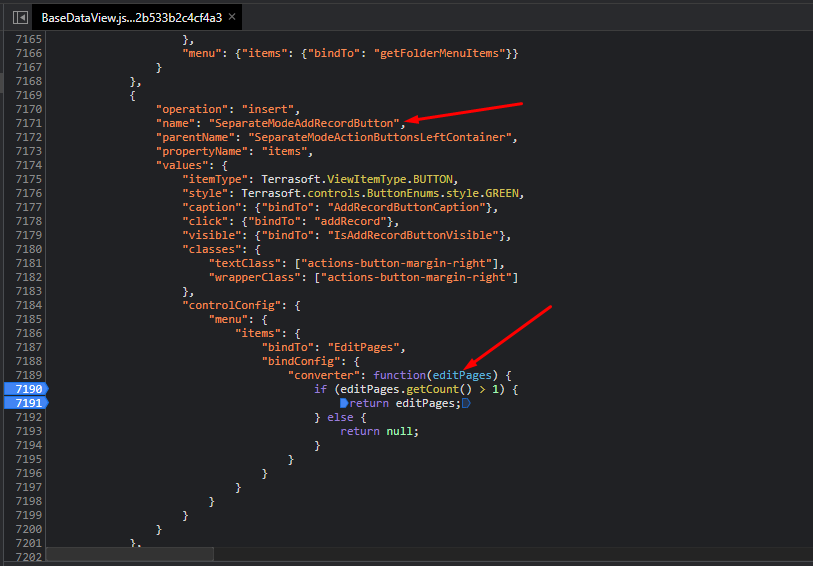The width and height of the screenshot is (813, 566).
Task: Remove breakpoint on line 7190
Action: click(x=26, y=389)
